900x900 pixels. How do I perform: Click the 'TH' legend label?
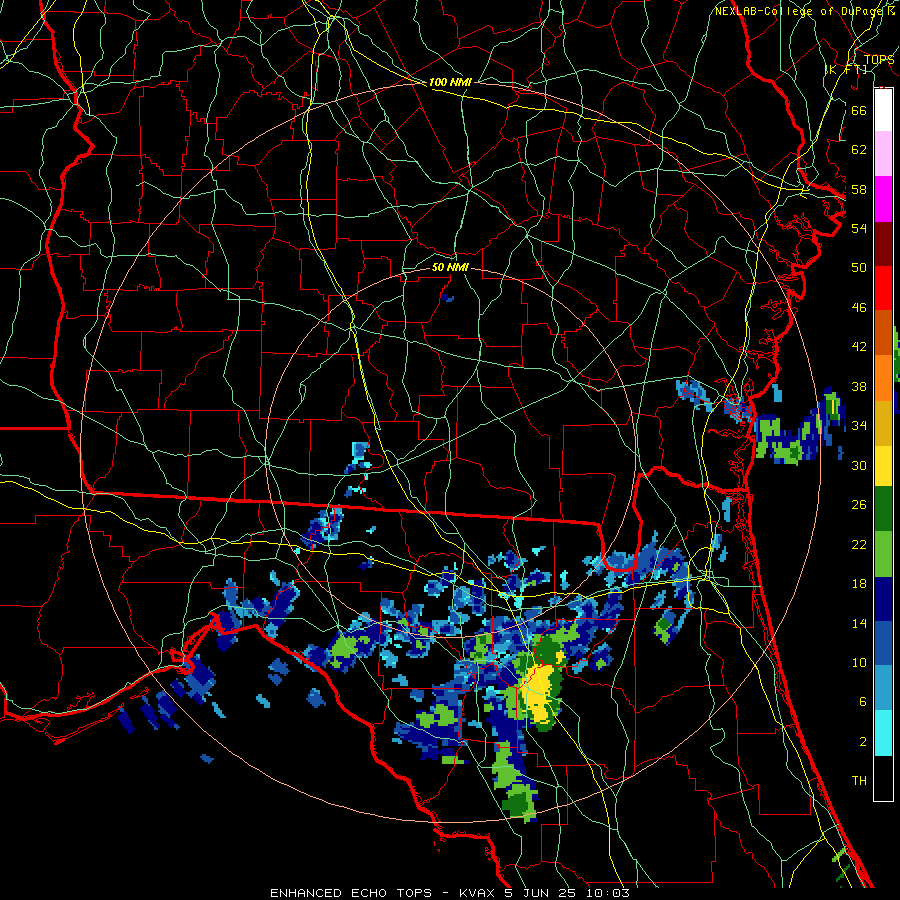tap(859, 781)
